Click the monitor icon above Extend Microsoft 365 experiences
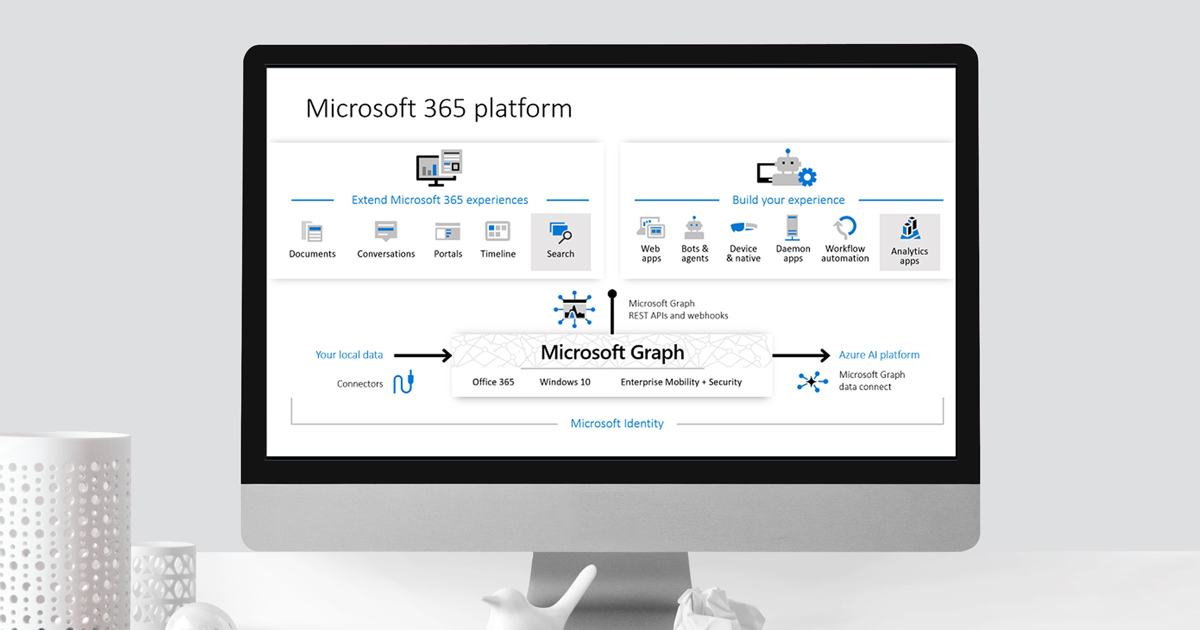The width and height of the screenshot is (1200, 630). (x=439, y=167)
